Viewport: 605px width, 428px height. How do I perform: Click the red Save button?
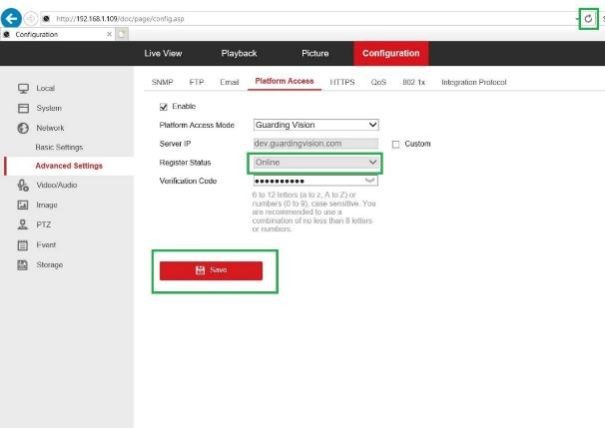(x=211, y=271)
